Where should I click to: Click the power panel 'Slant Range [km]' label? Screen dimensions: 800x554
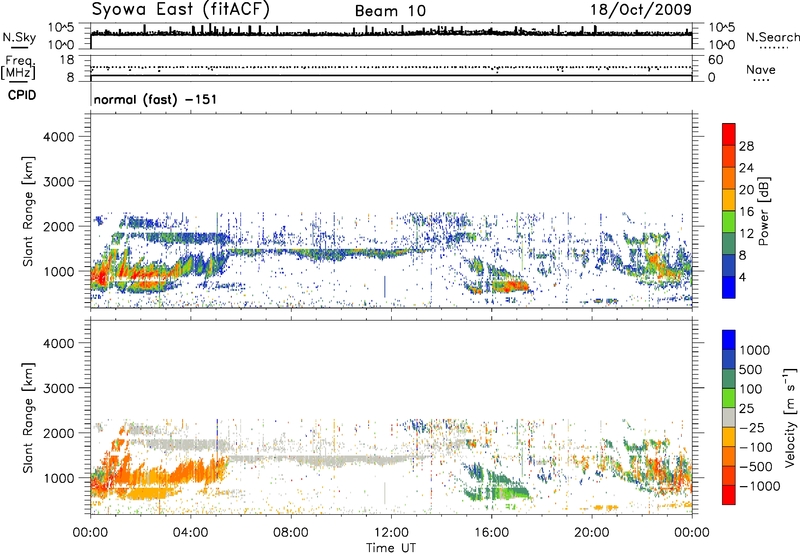pos(28,211)
